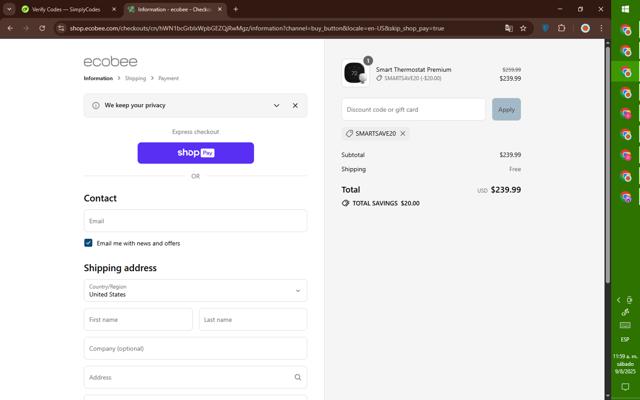Click the Shipping Free value
This screenshot has height=400, width=640.
pyautogui.click(x=515, y=169)
